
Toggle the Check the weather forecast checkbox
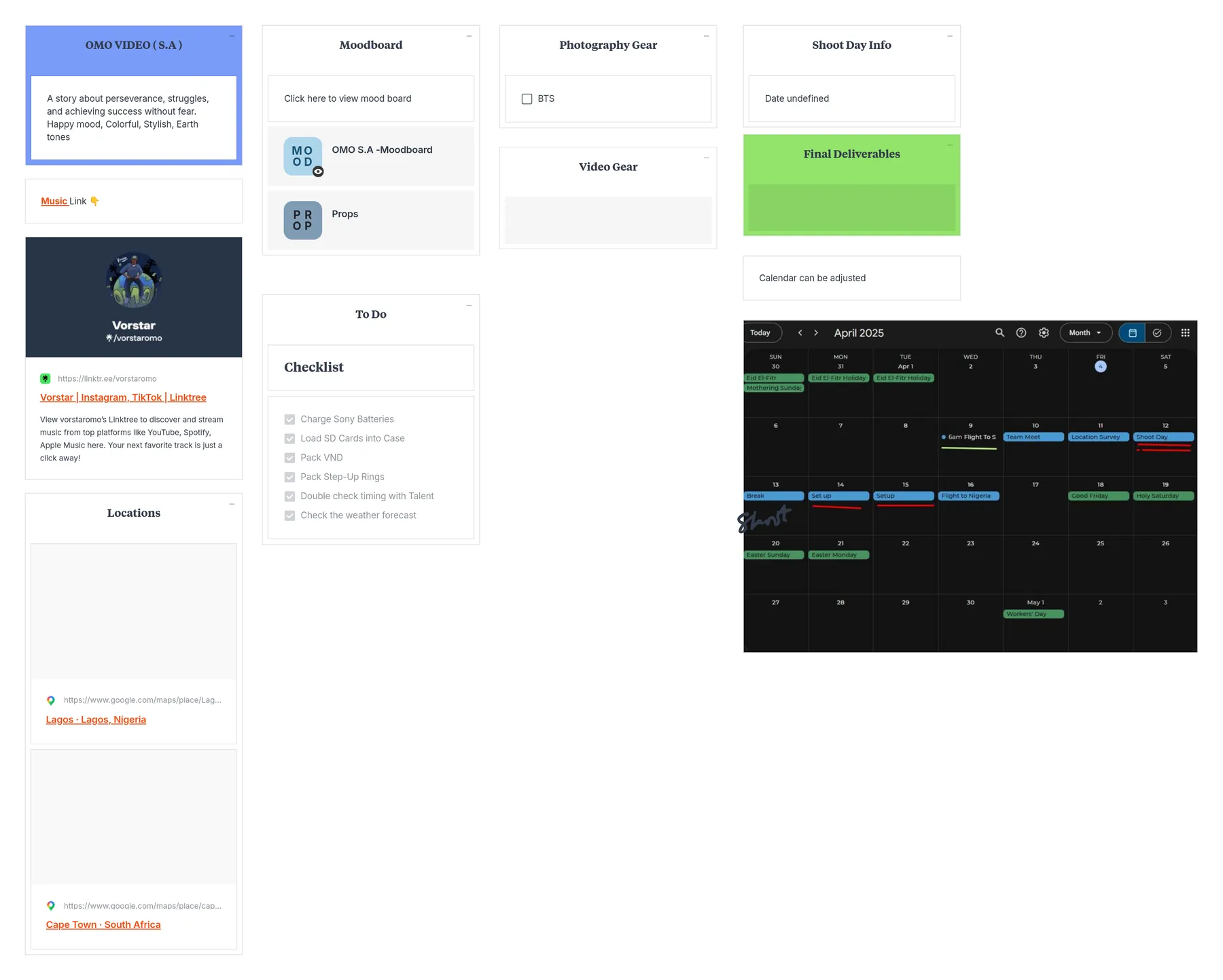[x=289, y=516]
